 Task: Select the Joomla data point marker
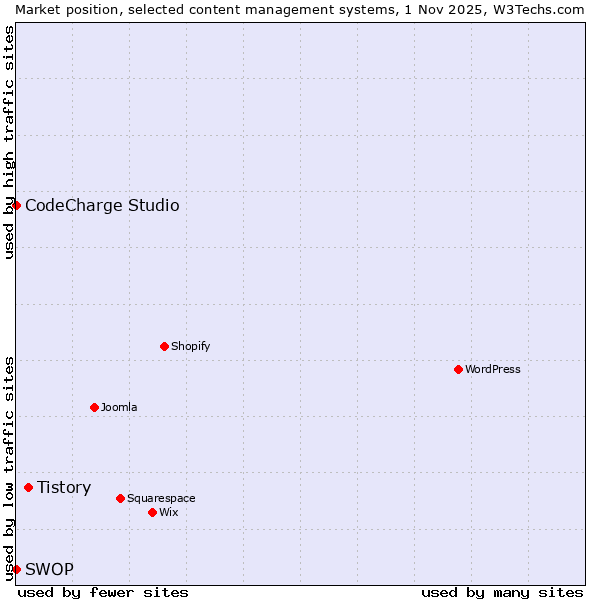(95, 407)
